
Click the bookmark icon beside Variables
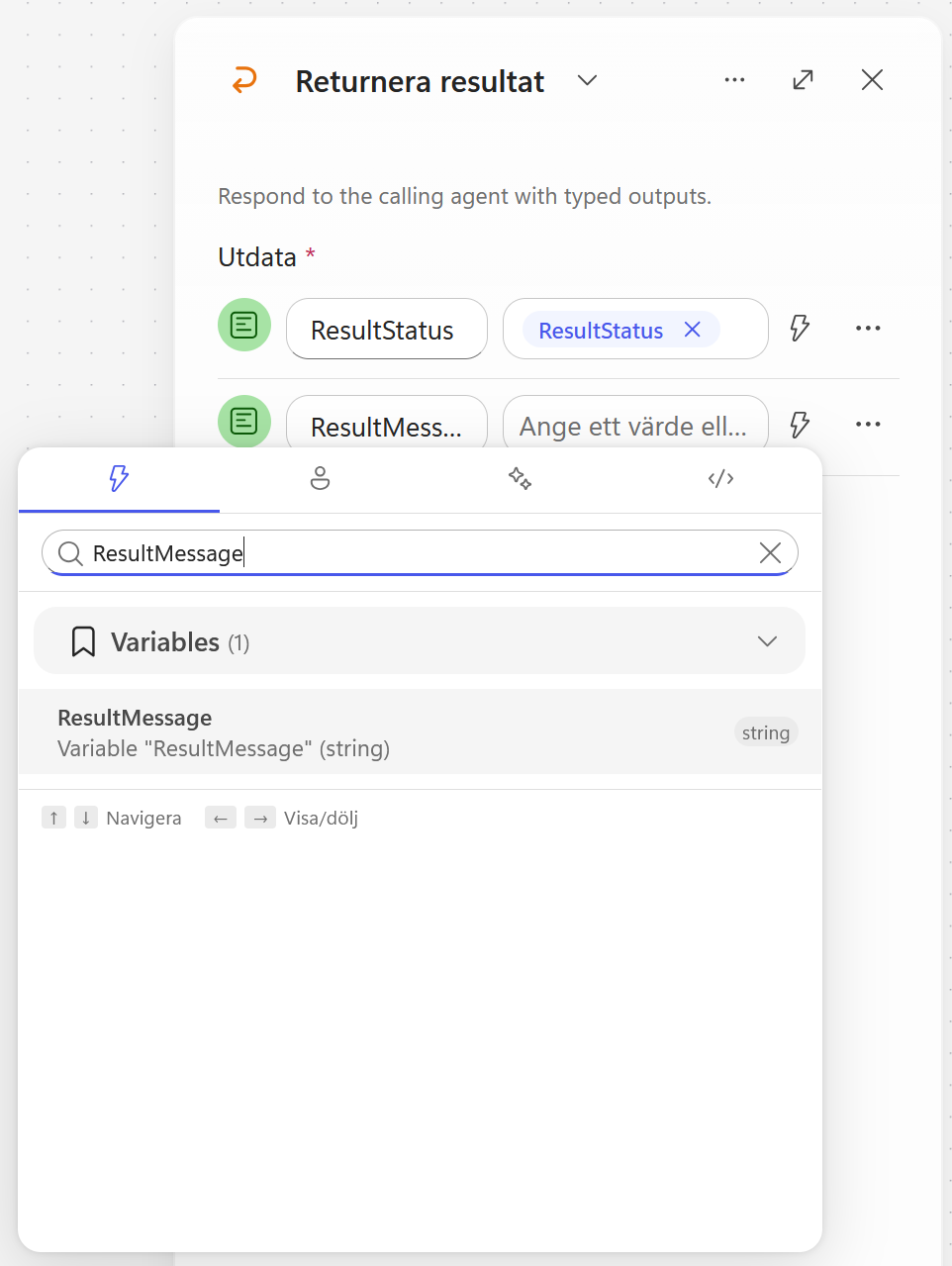pyautogui.click(x=83, y=641)
